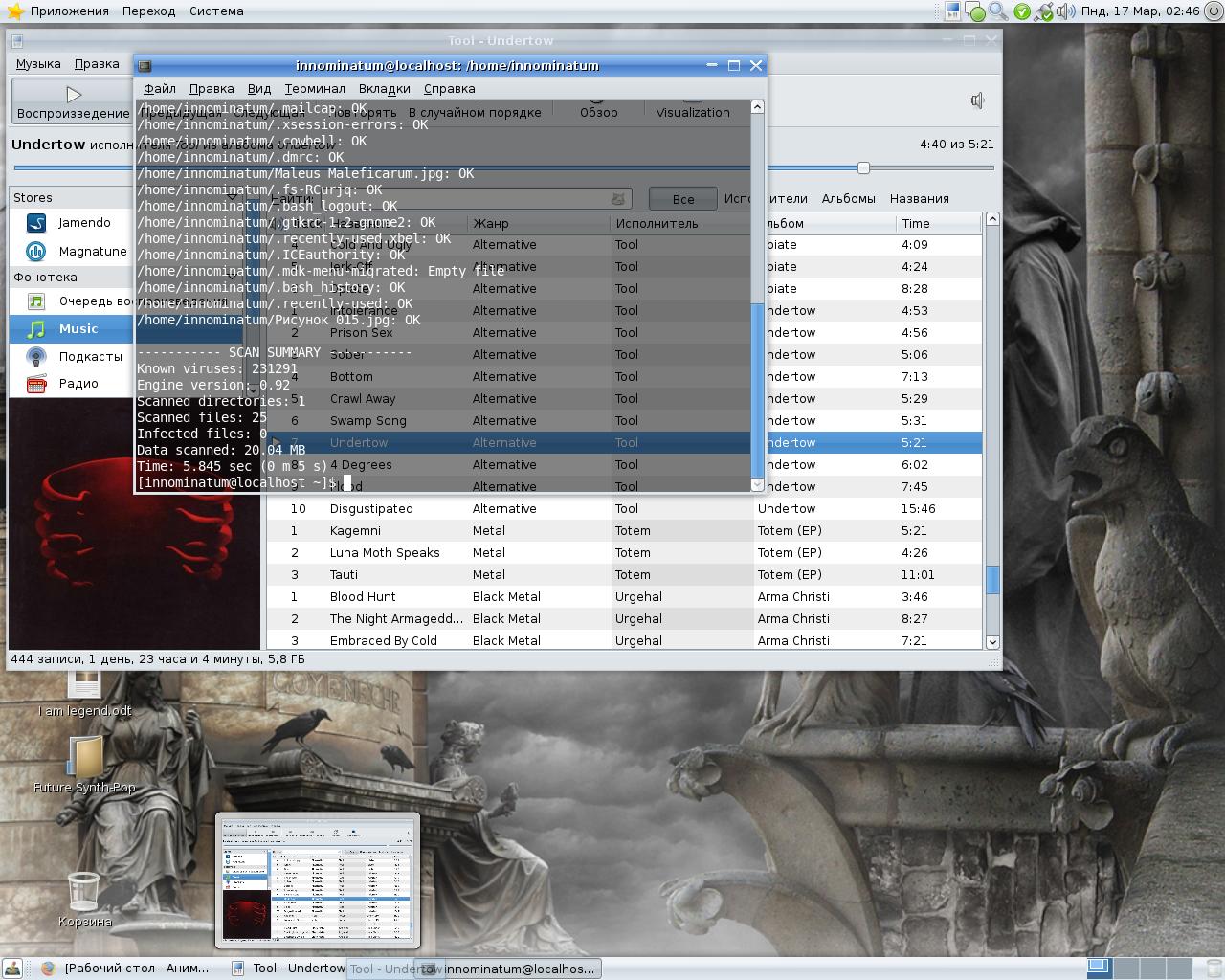Open the Корзина trash icon on desktop

tap(84, 901)
